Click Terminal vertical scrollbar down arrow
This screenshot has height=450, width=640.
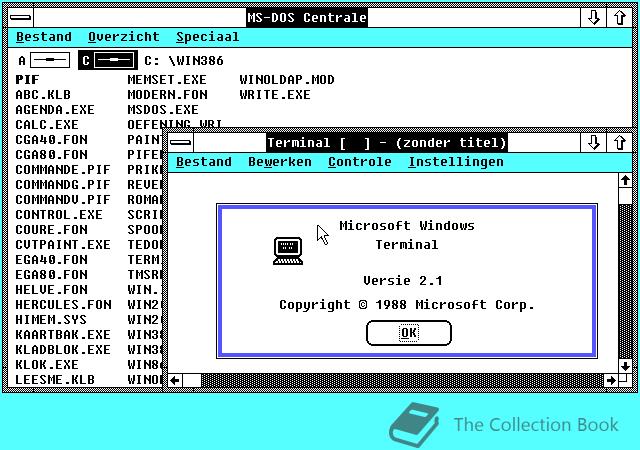coord(625,366)
